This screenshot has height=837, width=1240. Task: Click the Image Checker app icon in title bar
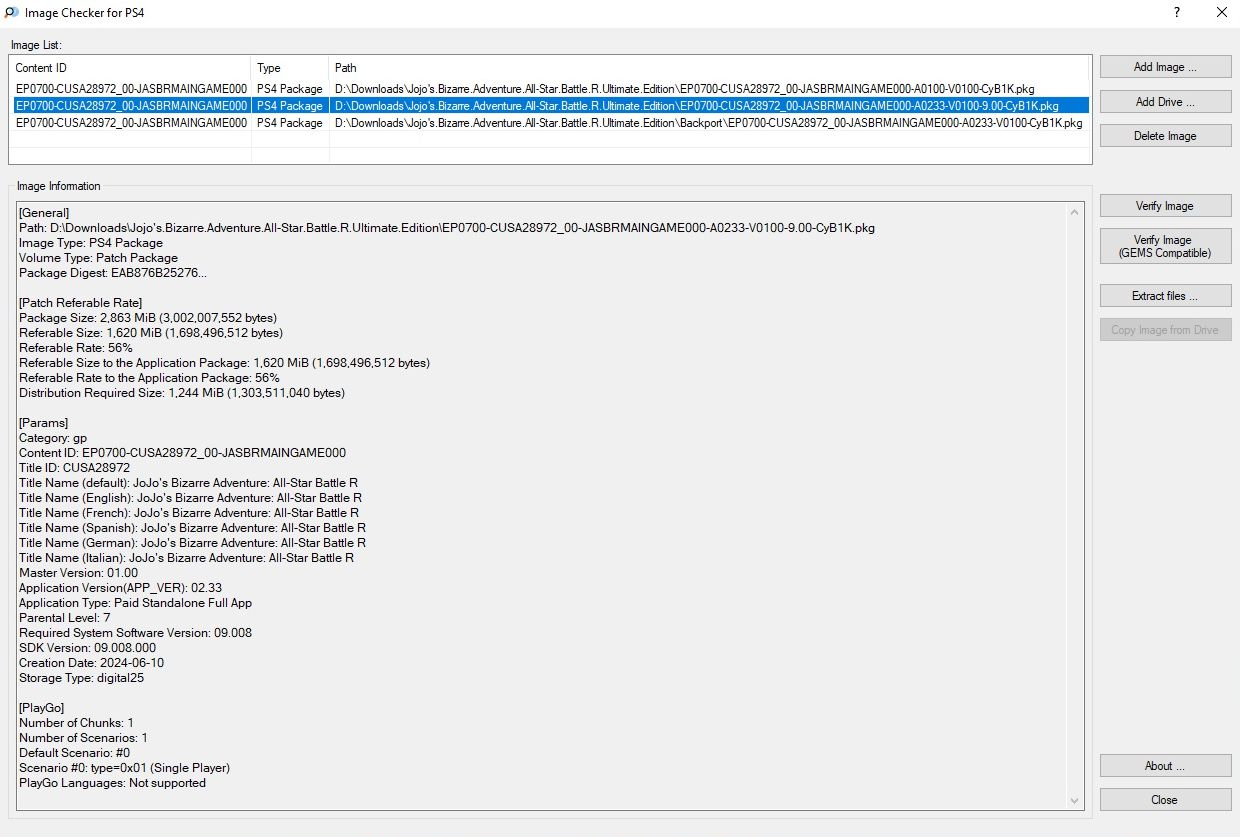pyautogui.click(x=11, y=13)
